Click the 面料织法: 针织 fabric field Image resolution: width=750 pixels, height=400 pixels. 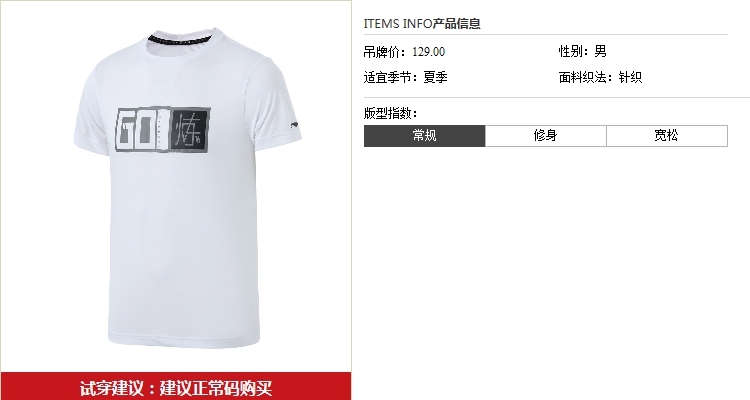[600, 77]
